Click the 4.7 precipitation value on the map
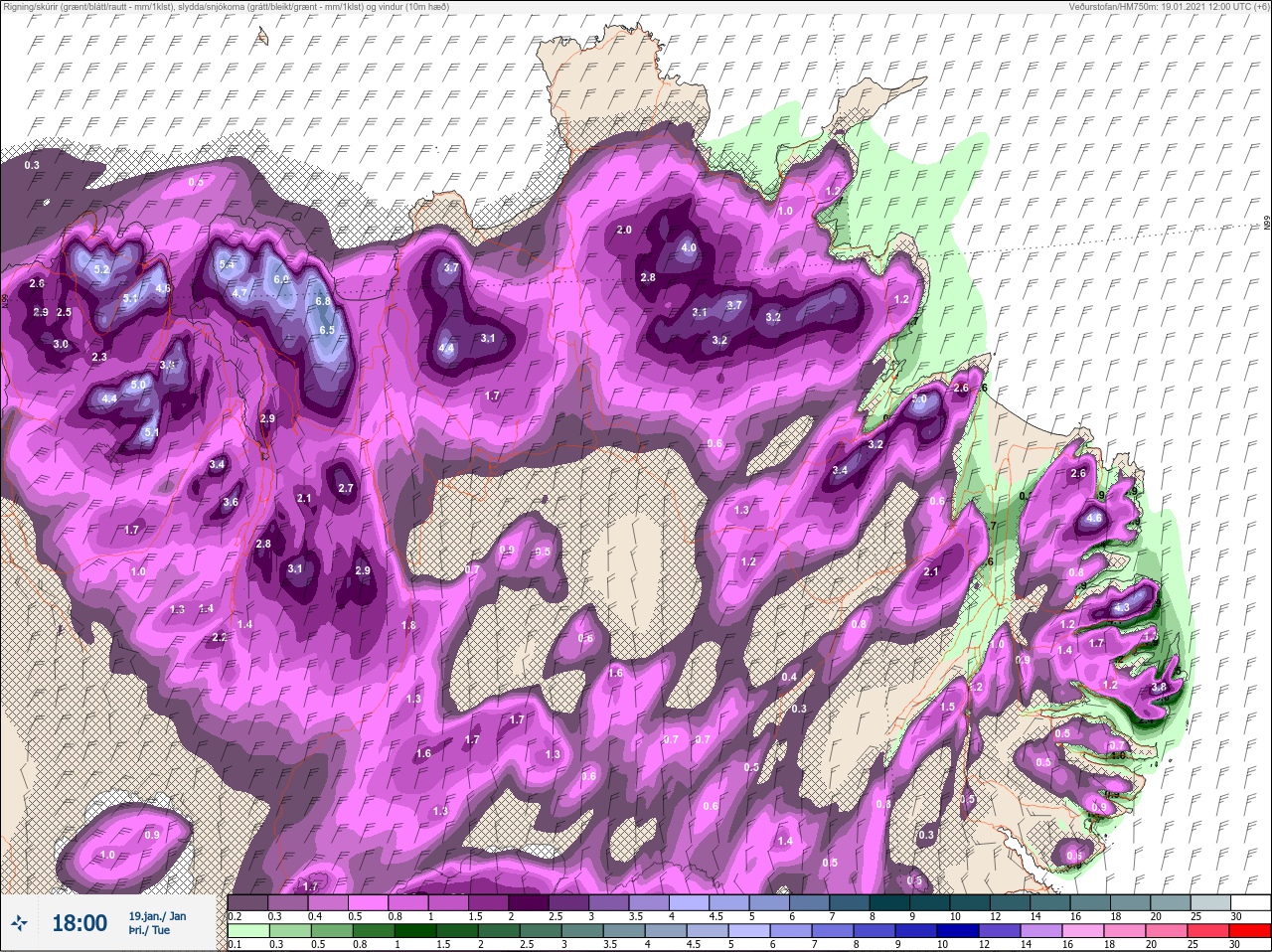Image resolution: width=1272 pixels, height=952 pixels. (239, 293)
